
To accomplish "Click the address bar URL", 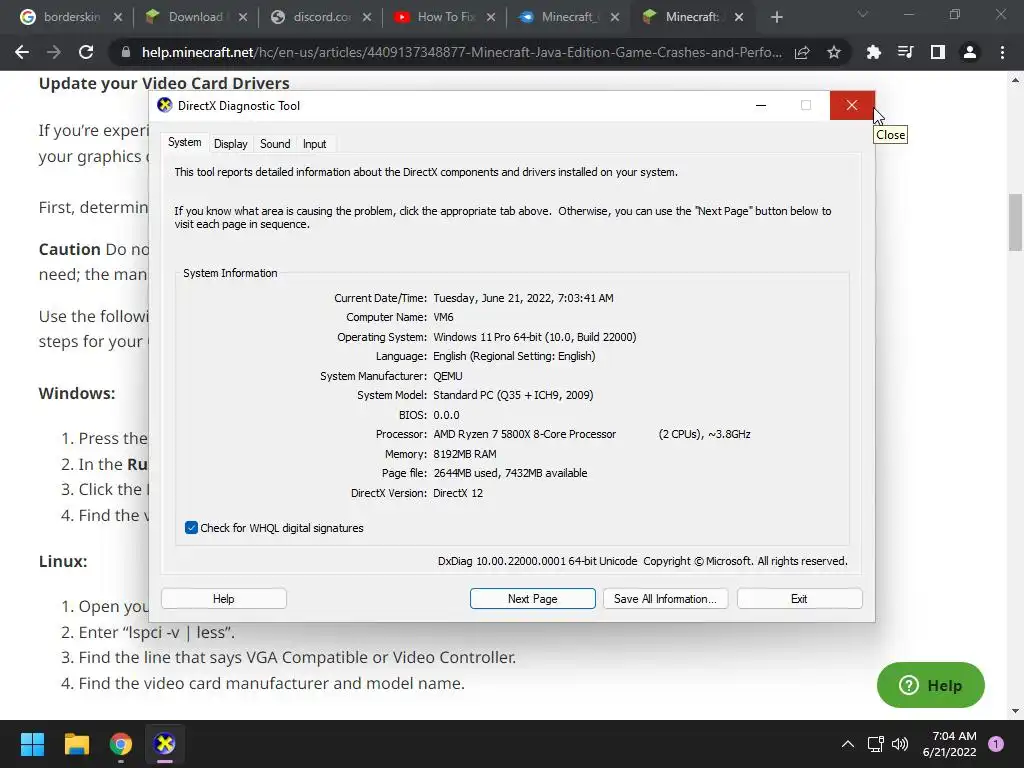I will [461, 52].
